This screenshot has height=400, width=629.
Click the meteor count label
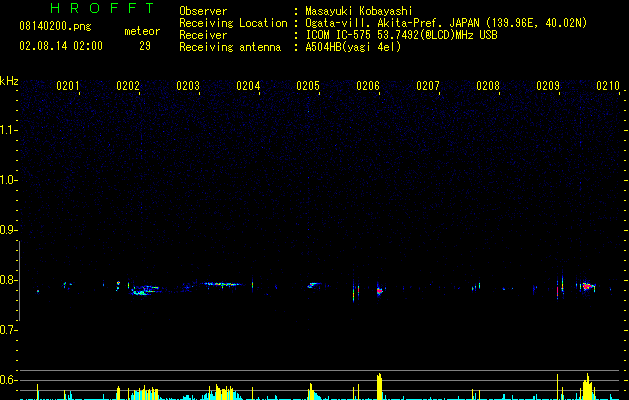(x=142, y=31)
